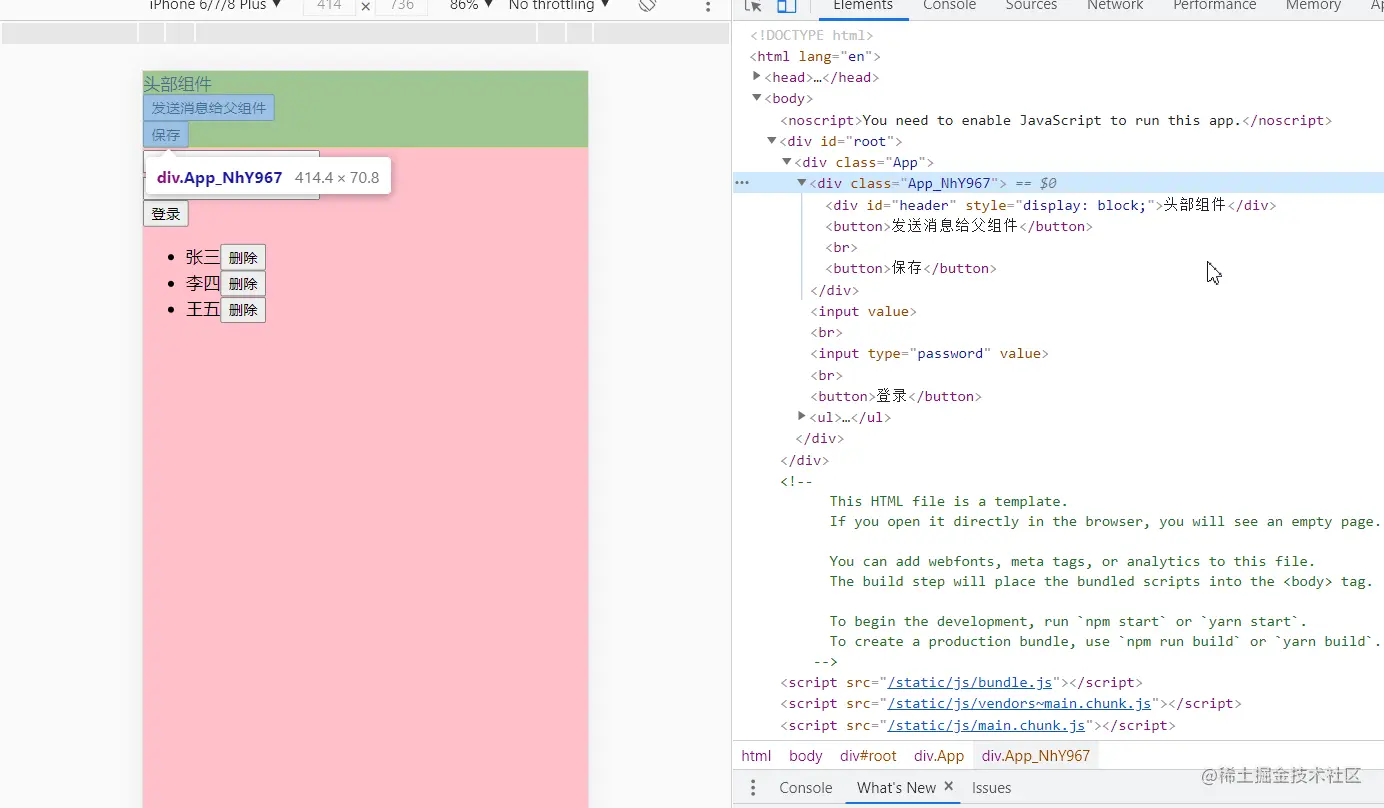Open the vendors~main.chunk.js script link

point(1019,704)
